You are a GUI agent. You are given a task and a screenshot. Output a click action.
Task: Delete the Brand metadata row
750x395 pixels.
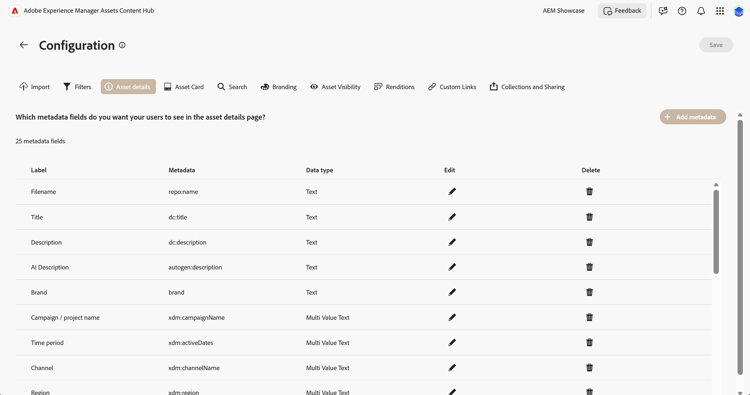[589, 292]
